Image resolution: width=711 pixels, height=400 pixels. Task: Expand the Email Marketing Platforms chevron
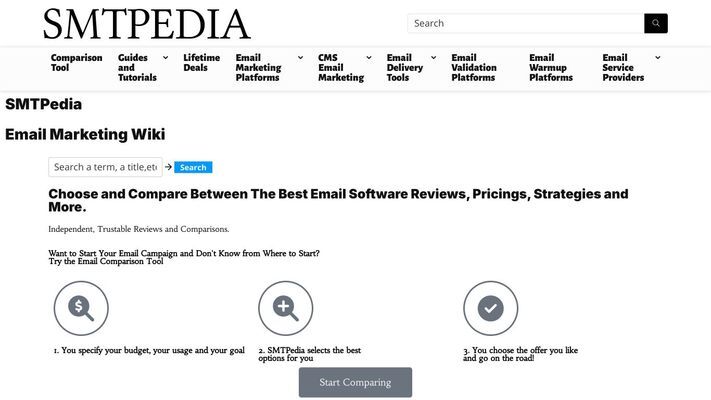point(300,58)
